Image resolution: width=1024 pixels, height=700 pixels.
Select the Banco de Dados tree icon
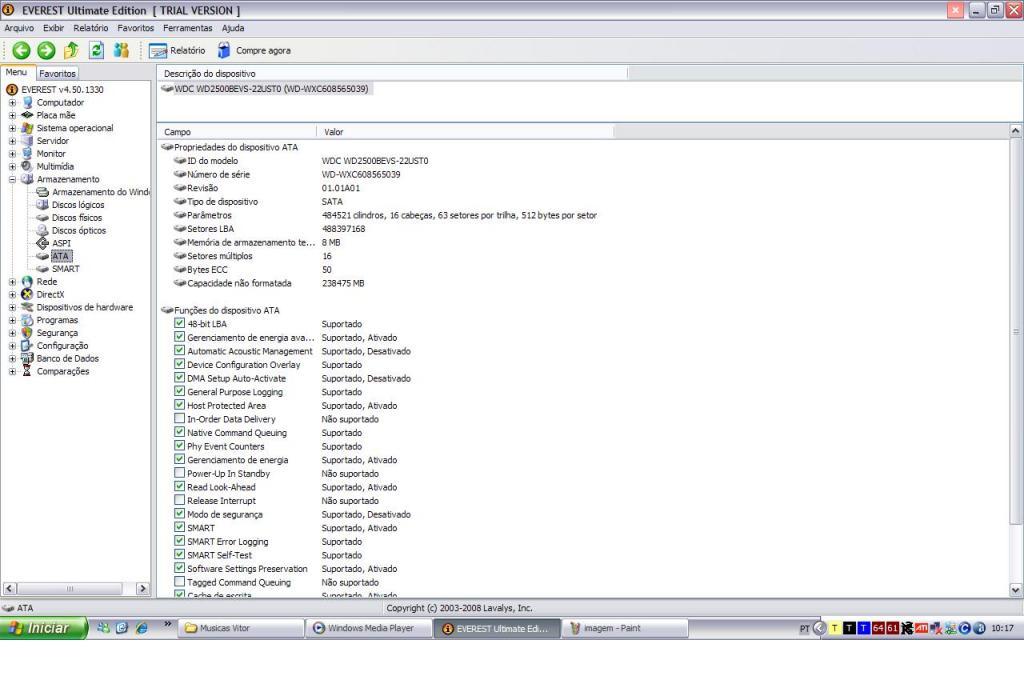[27, 358]
